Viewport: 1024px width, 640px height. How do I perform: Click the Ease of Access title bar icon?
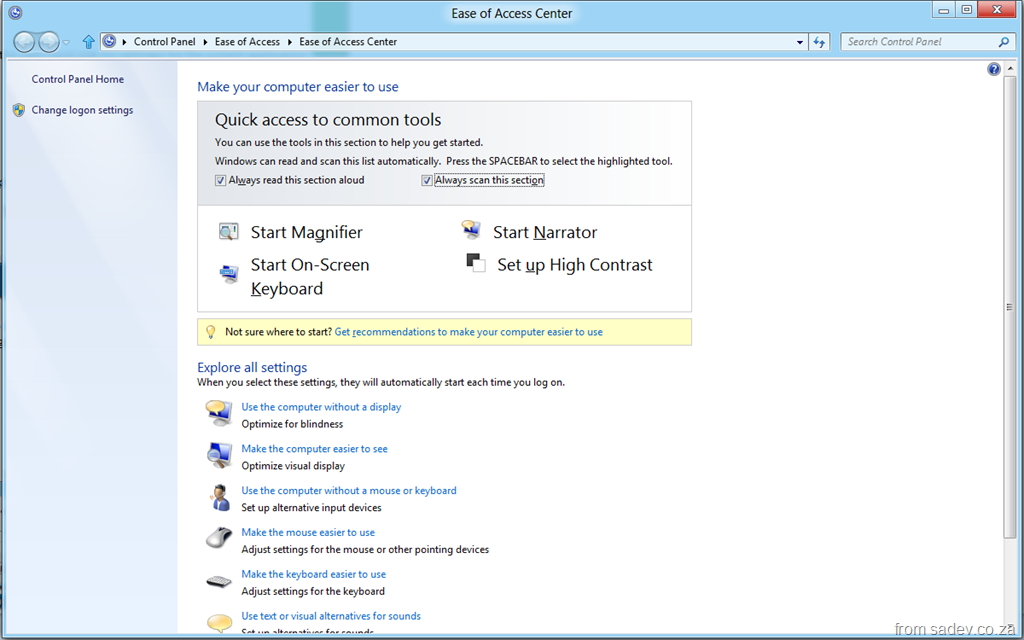(15, 12)
